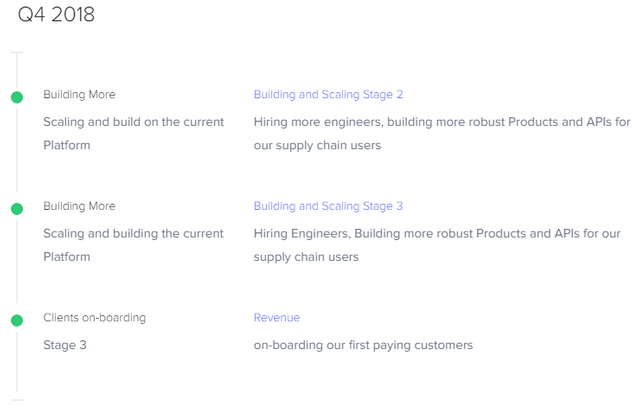Click the vertical timeline line below Q4 2018
The height and width of the screenshot is (409, 640).
coord(17,71)
